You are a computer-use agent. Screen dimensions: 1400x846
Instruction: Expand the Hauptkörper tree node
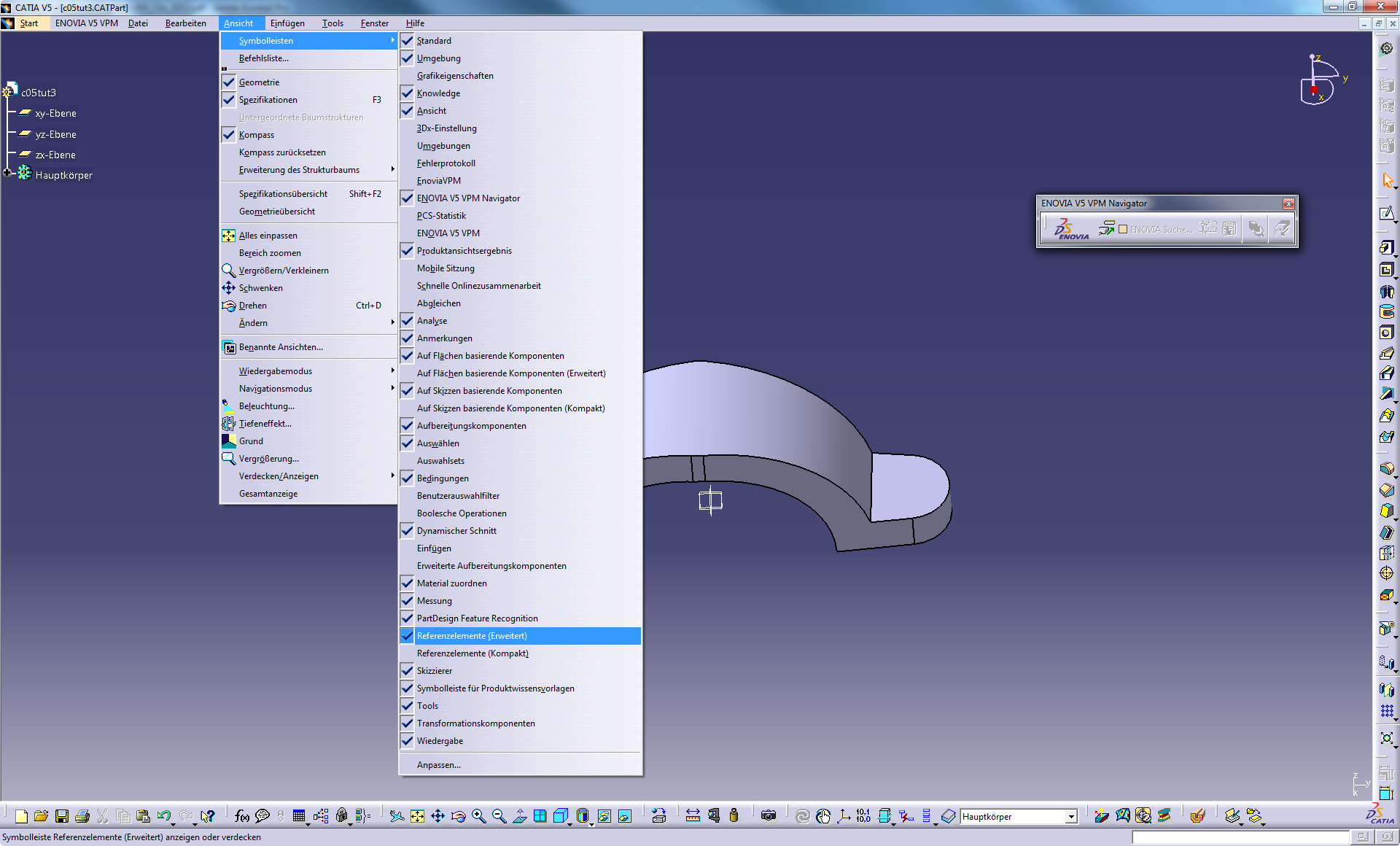click(8, 174)
